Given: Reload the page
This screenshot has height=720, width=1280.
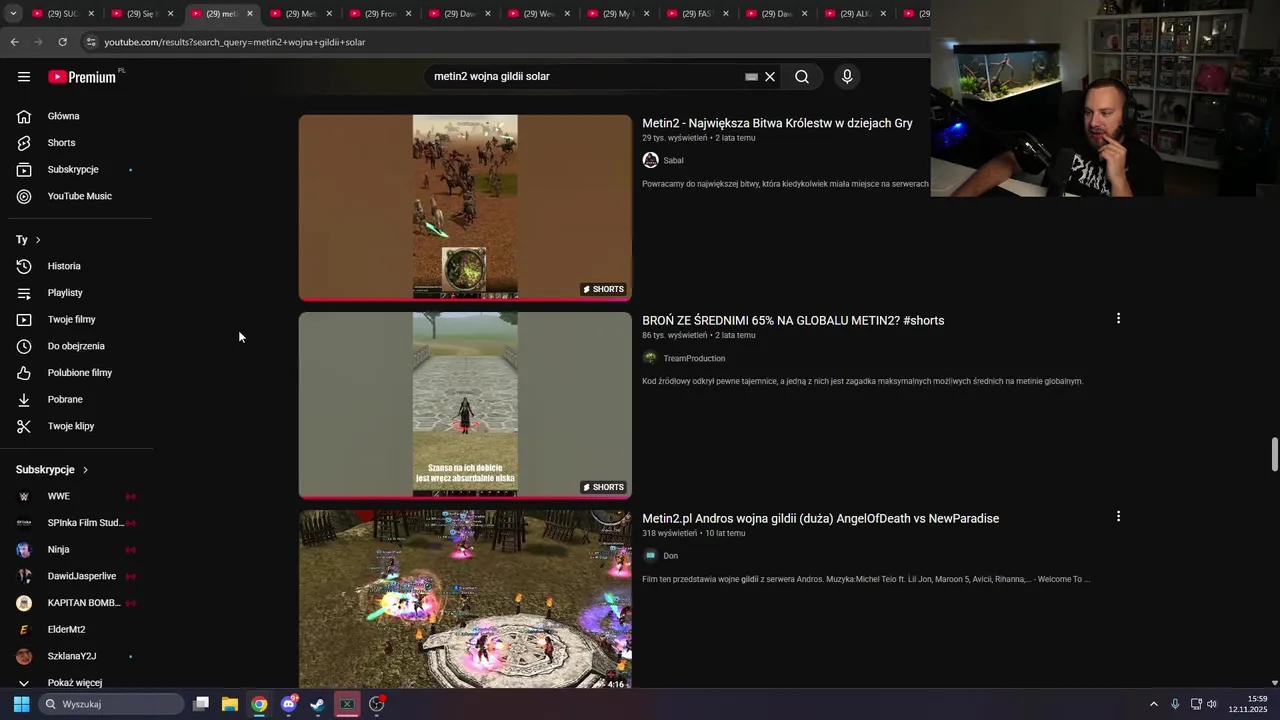Looking at the screenshot, I should coord(62,42).
